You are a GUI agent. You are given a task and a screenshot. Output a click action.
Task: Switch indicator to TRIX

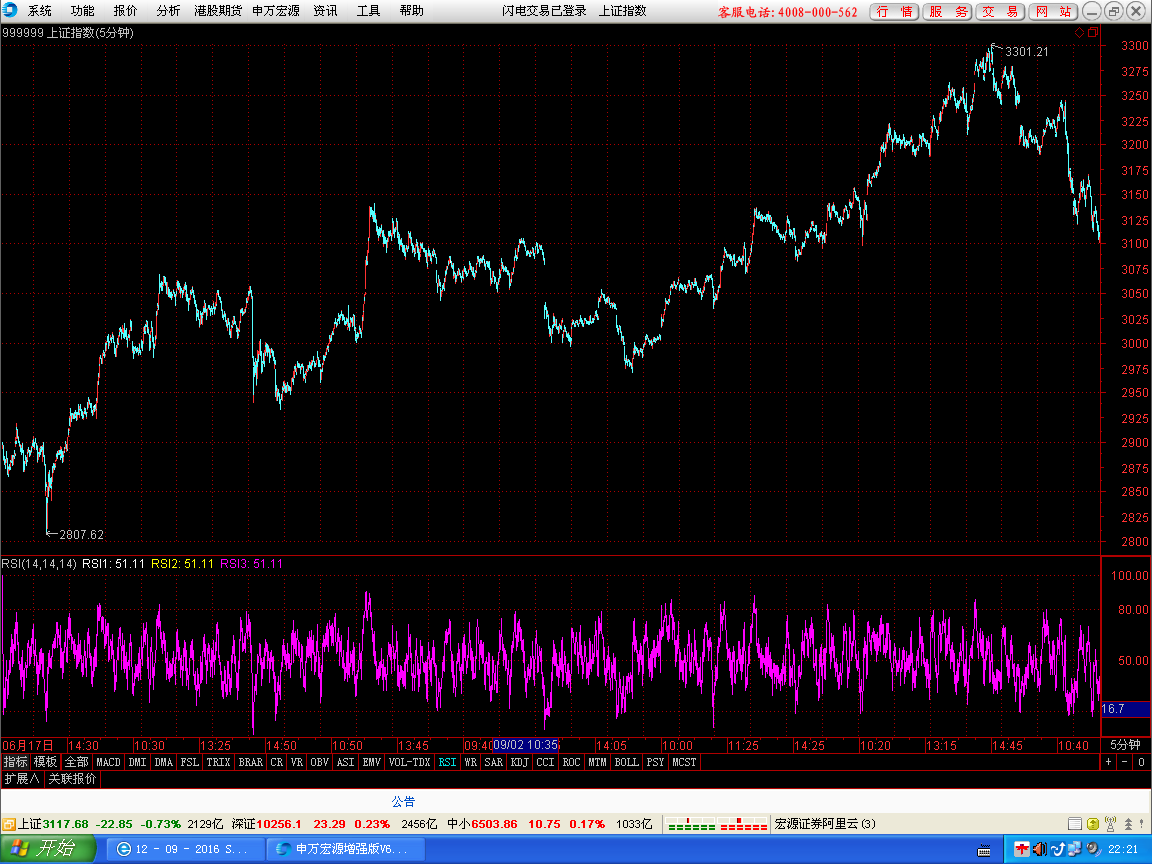click(x=218, y=762)
